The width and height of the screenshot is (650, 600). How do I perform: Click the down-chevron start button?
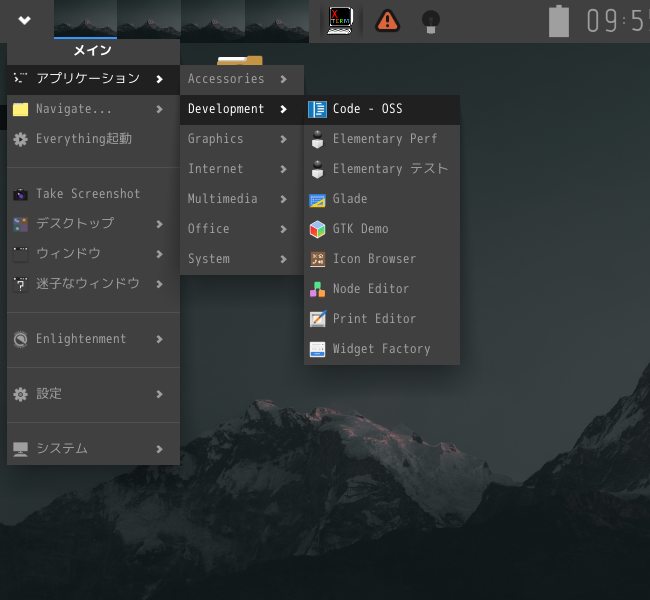24,20
